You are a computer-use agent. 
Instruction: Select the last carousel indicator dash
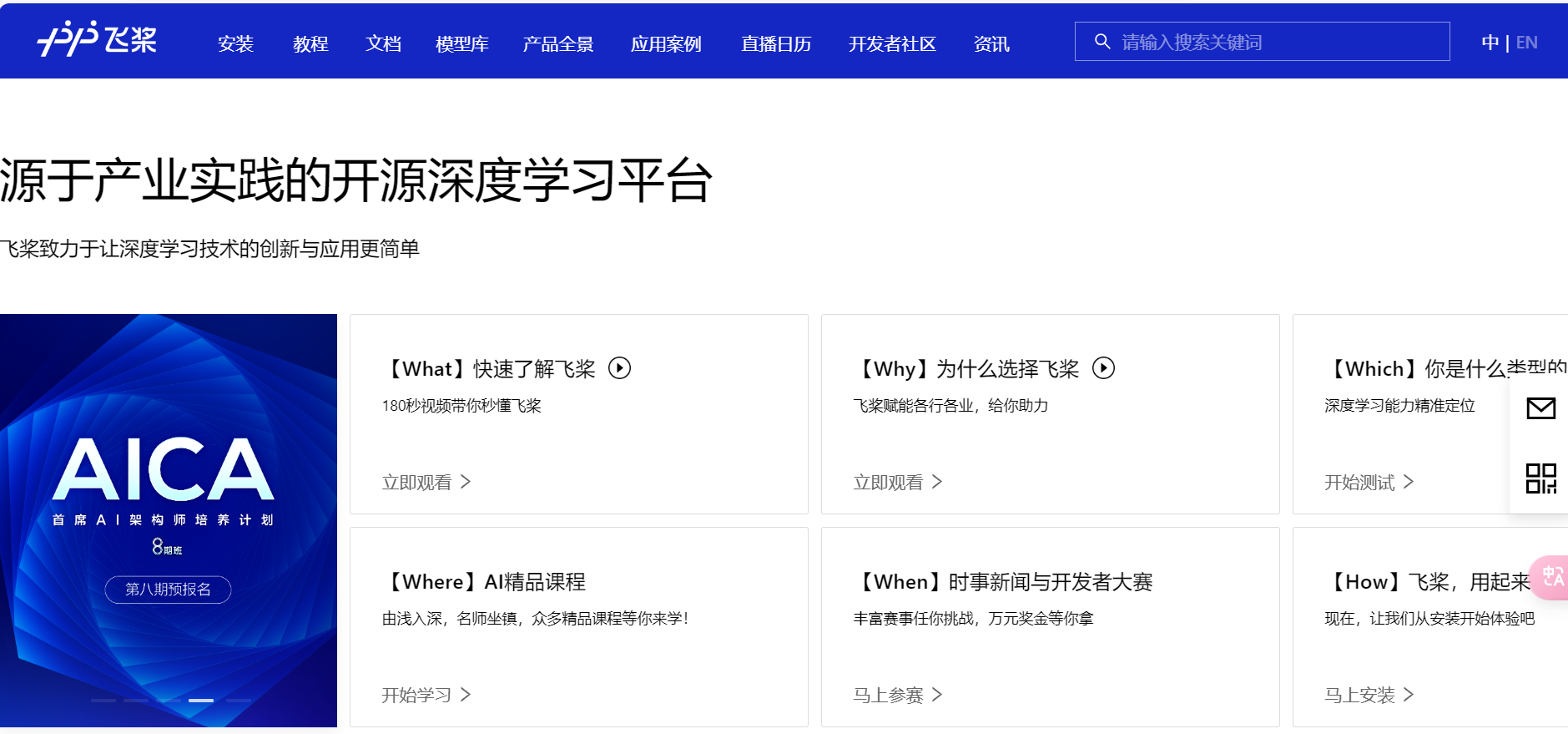[x=239, y=701]
